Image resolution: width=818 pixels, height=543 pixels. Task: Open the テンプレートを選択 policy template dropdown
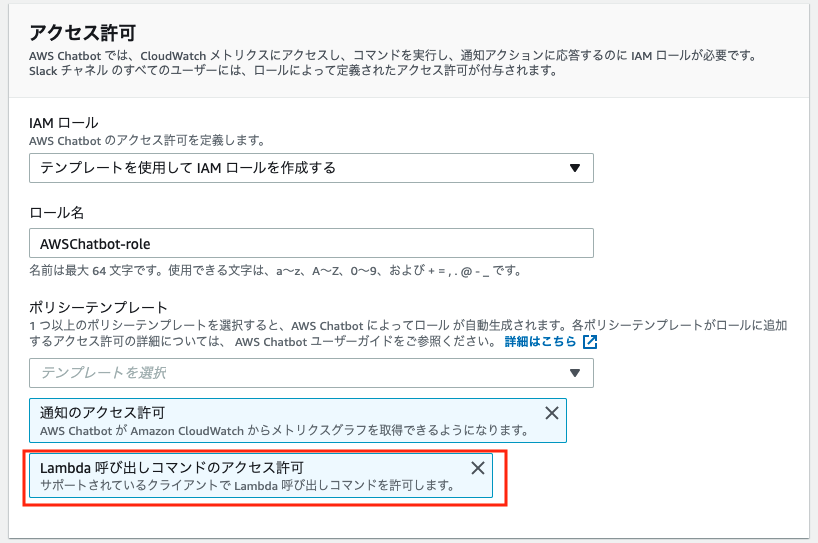click(x=311, y=373)
